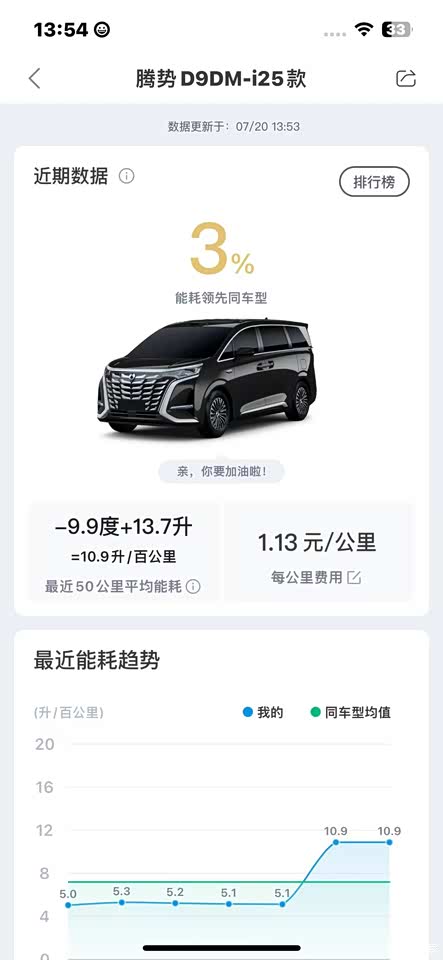Open info icon next to 最近50公里平均能耗

(193, 587)
